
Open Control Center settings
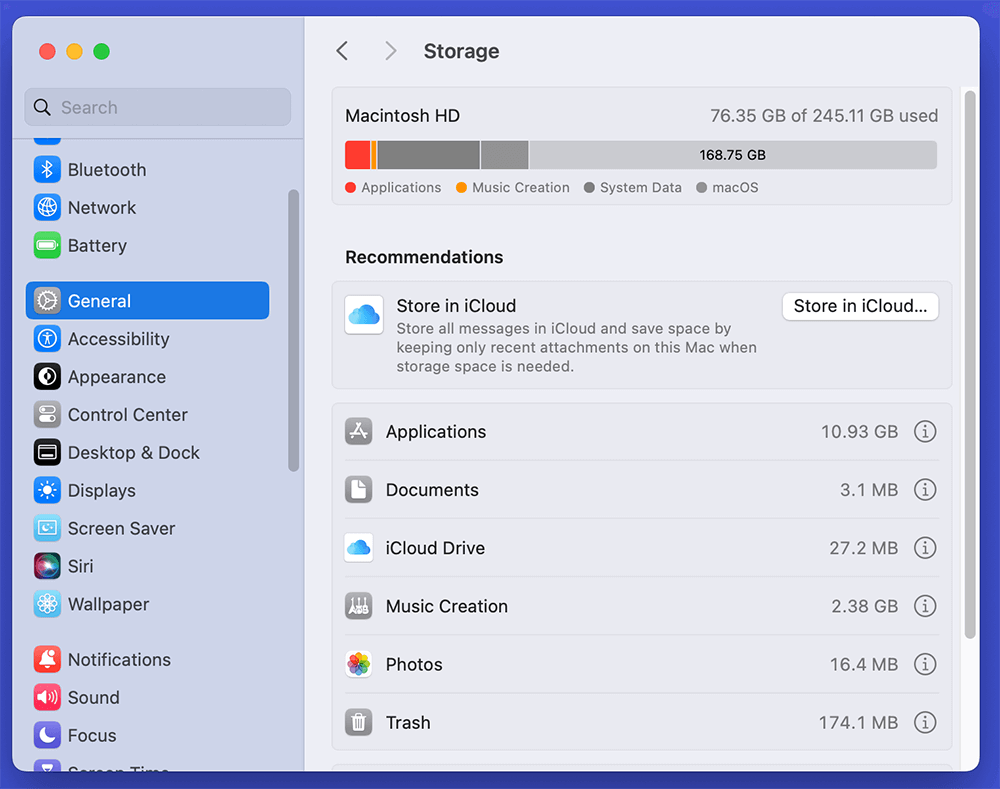[x=127, y=414]
